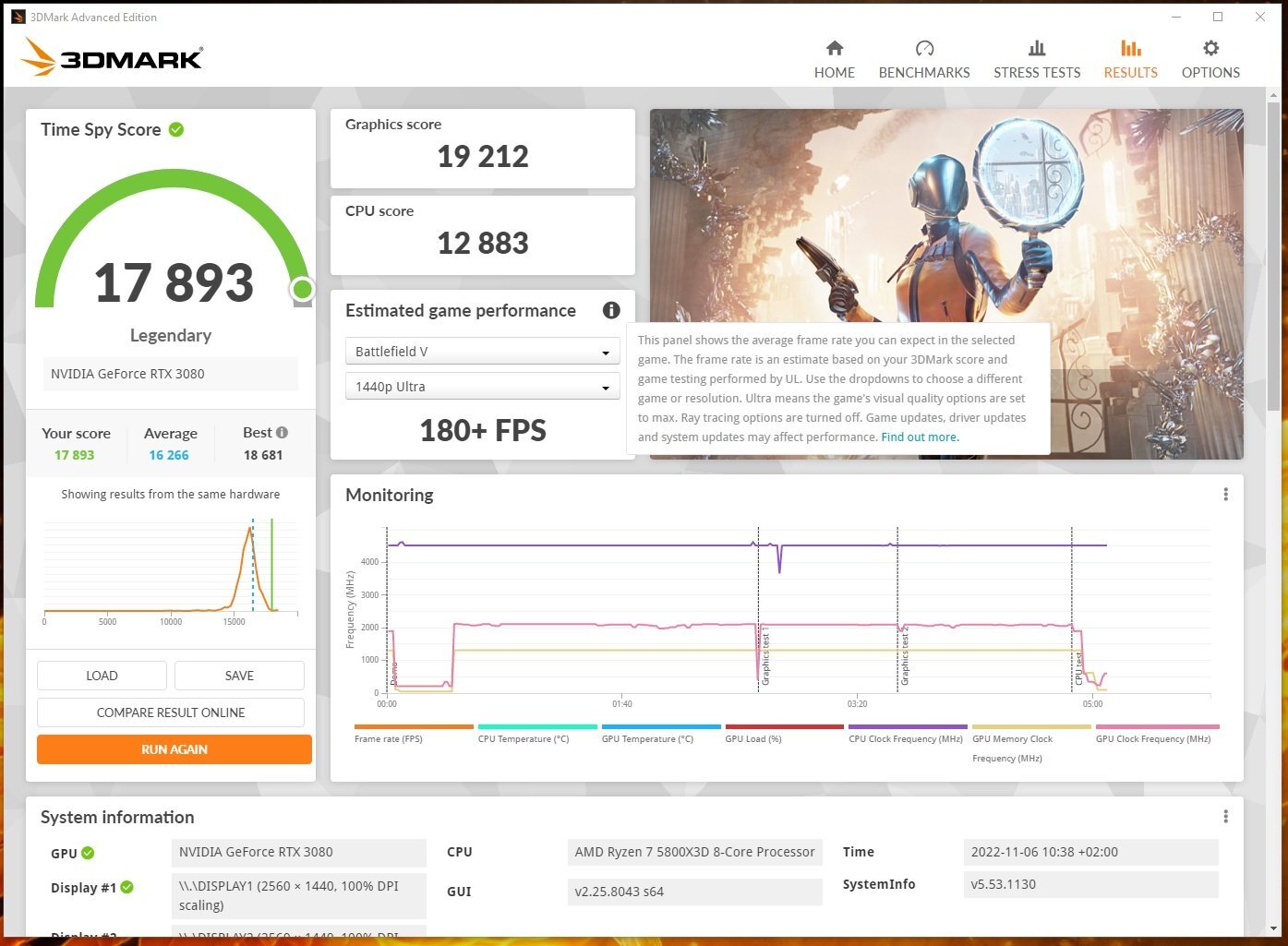Image resolution: width=1288 pixels, height=946 pixels.
Task: Click the NVIDIA GeForce RTX 3080 field under score
Action: tap(170, 374)
